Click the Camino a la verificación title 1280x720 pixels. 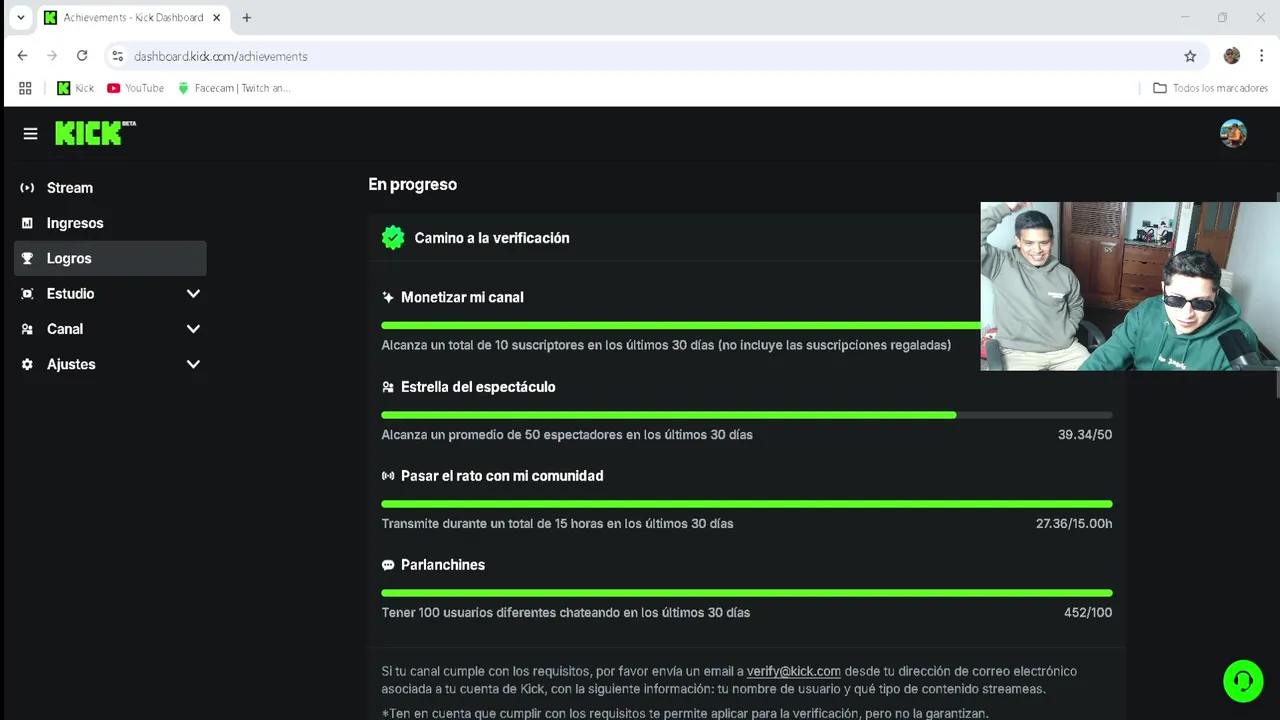click(x=492, y=238)
